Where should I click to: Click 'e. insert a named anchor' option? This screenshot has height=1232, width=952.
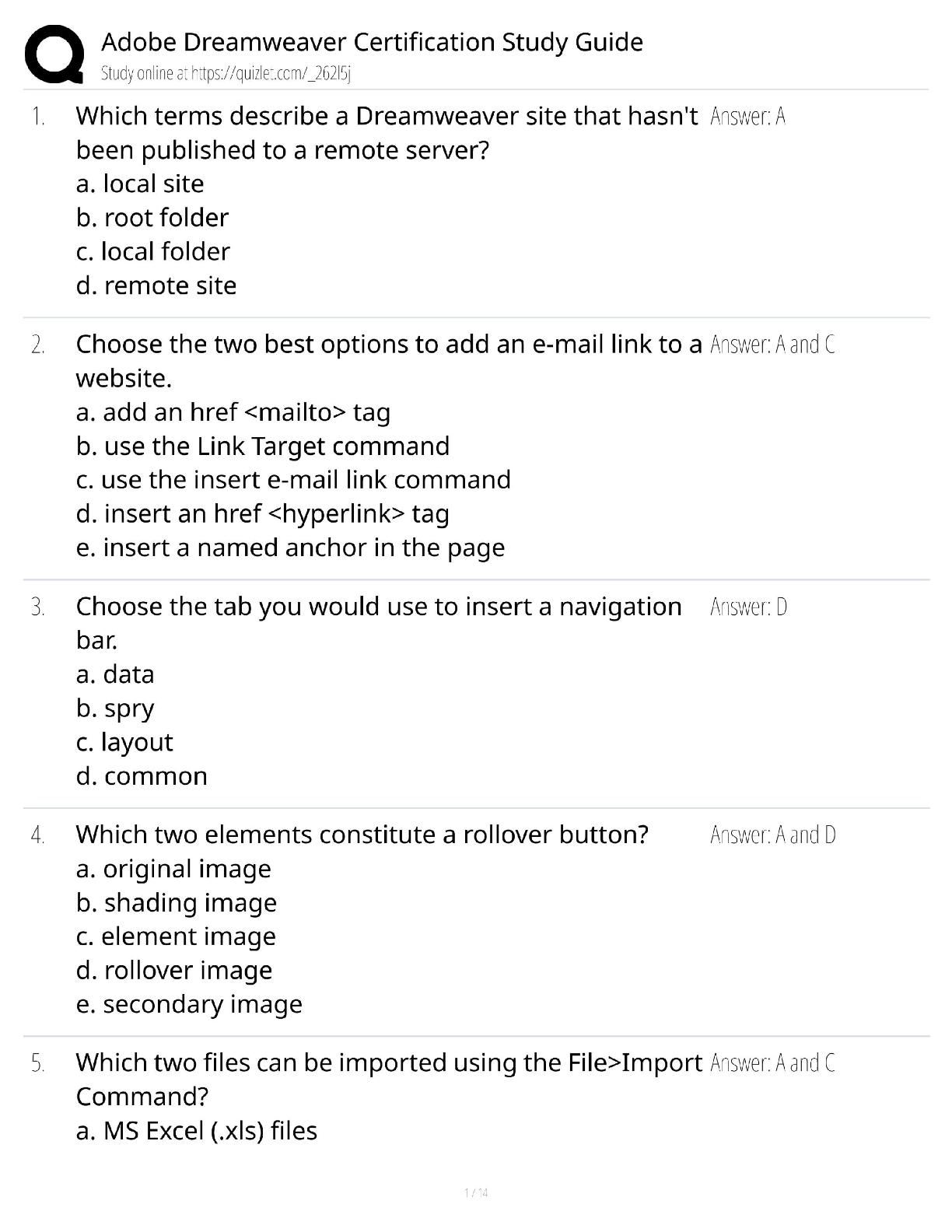(290, 548)
